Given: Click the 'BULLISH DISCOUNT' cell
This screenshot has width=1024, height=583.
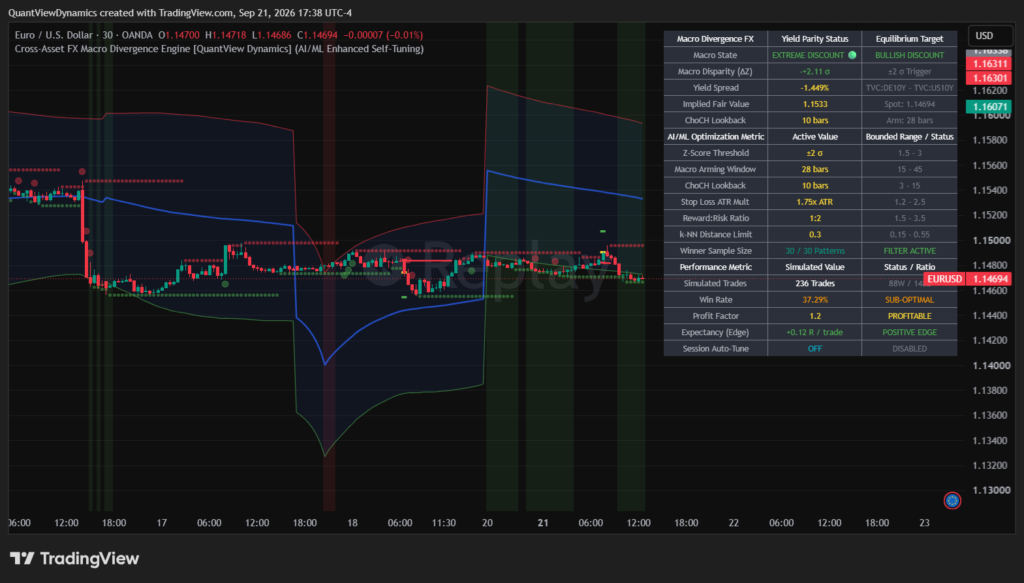Looking at the screenshot, I should (909, 55).
